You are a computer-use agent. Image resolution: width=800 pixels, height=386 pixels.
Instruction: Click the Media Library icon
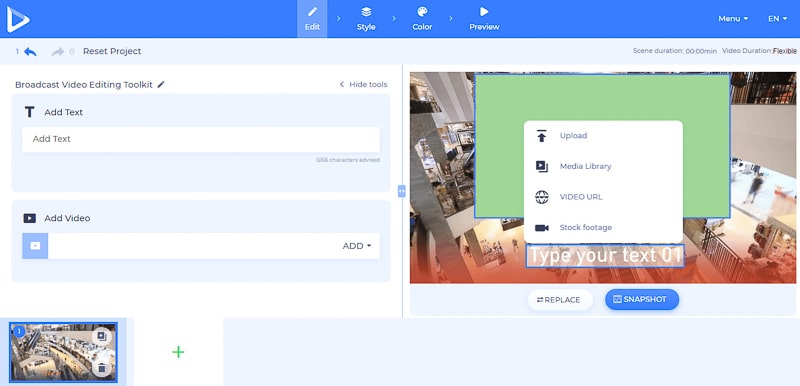[x=542, y=166]
